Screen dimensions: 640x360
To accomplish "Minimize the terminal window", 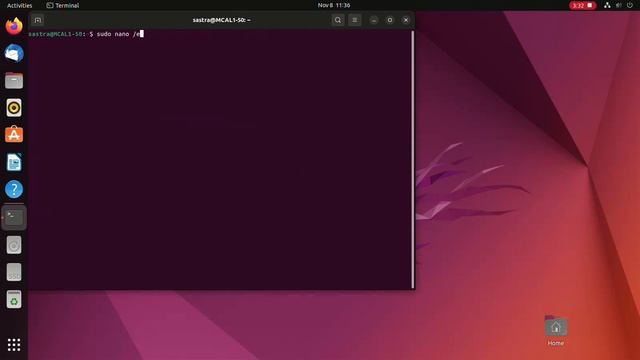I will pyautogui.click(x=373, y=20).
